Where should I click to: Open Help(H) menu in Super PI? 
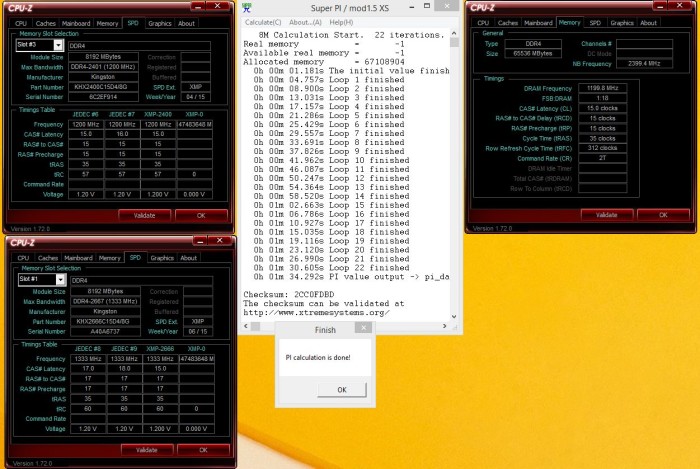click(341, 22)
